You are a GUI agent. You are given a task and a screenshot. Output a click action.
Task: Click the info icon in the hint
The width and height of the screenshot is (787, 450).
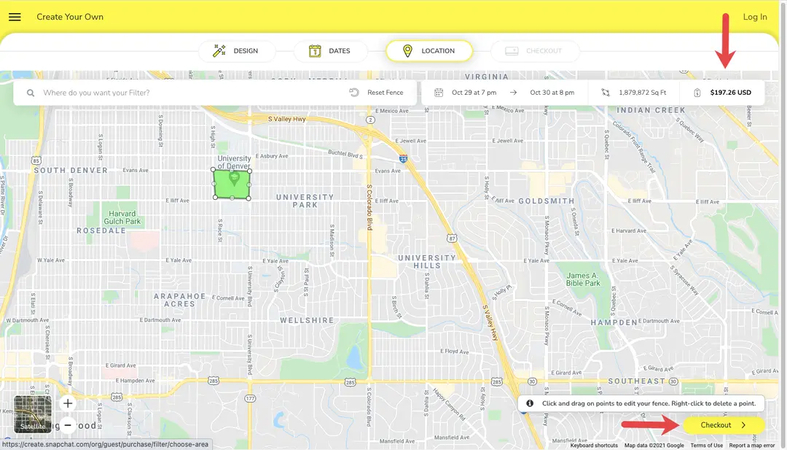(x=530, y=403)
